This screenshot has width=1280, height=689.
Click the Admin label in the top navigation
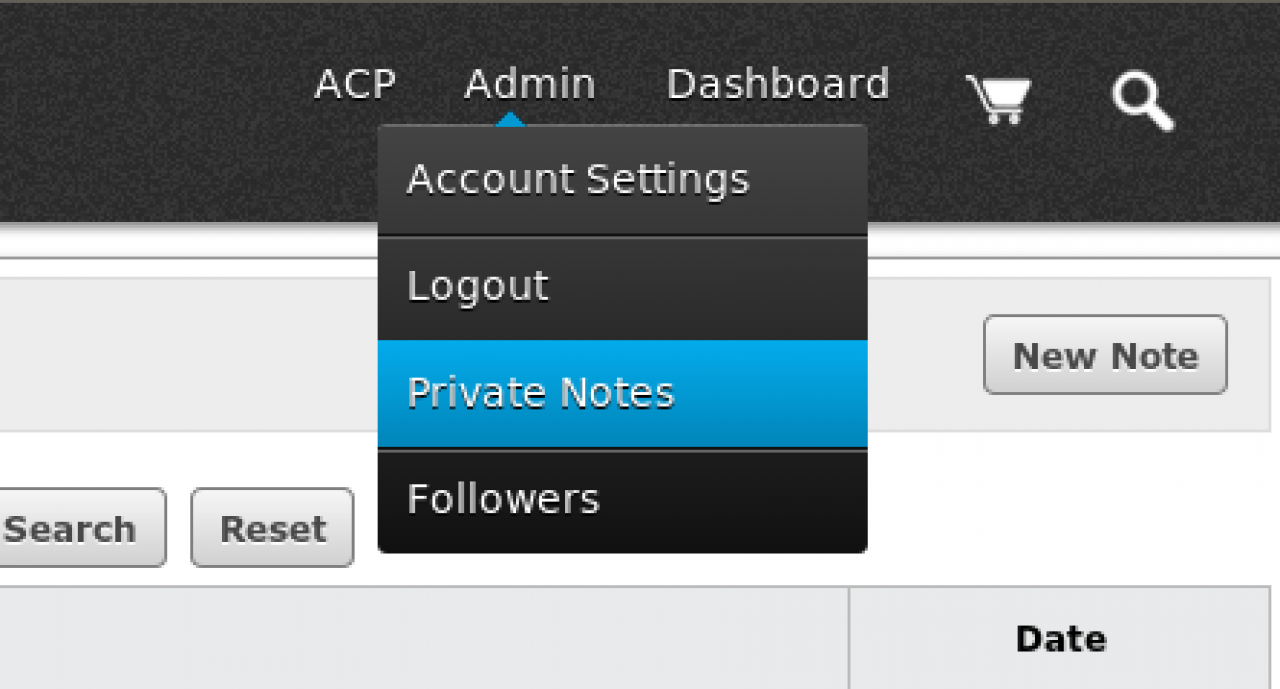(x=529, y=85)
